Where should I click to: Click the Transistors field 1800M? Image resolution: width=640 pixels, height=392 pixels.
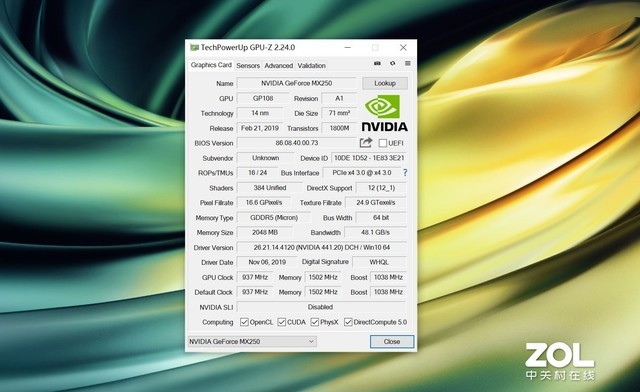pos(339,128)
